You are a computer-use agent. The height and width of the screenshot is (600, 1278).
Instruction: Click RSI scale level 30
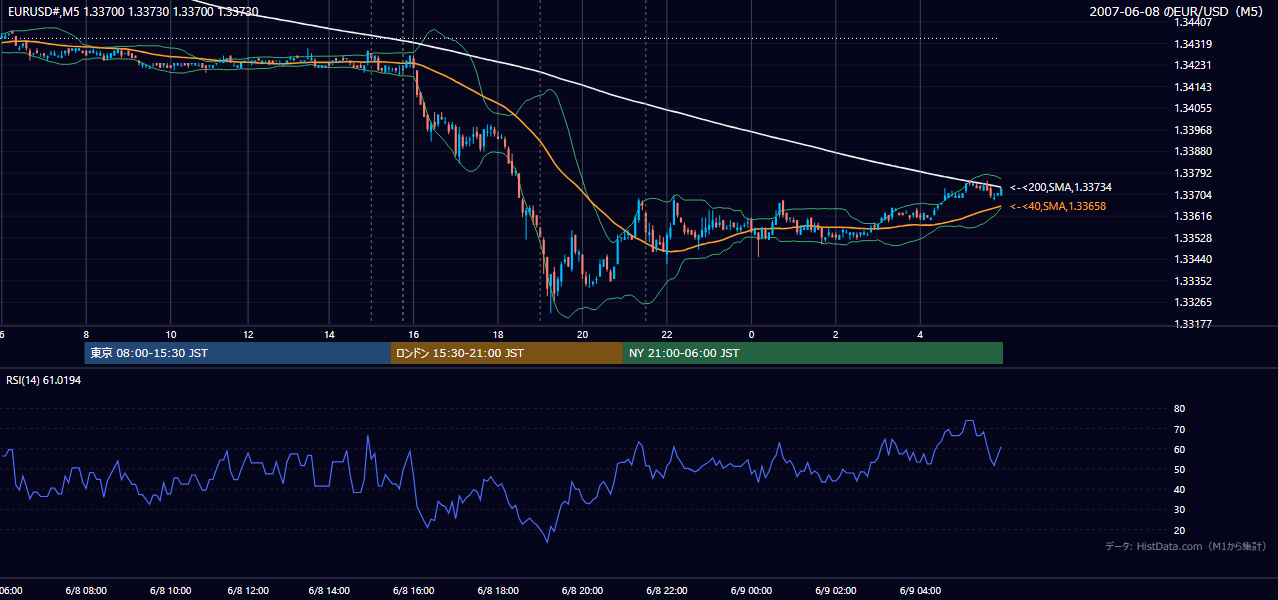[x=1179, y=510]
